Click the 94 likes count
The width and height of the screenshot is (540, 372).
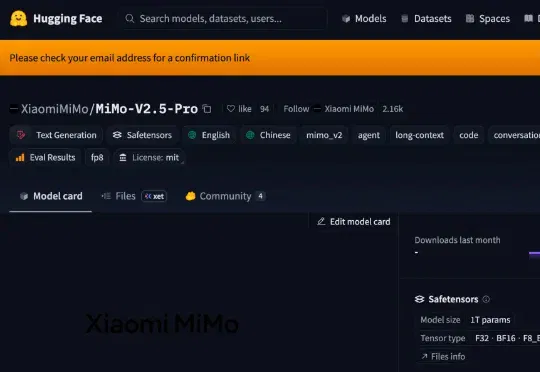click(x=264, y=109)
